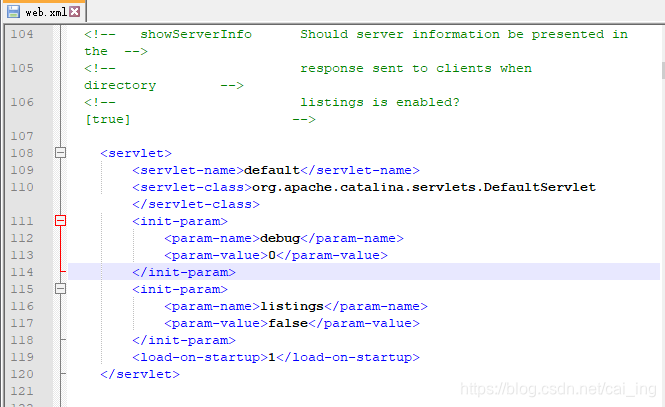Click line number 110 in the margin
Viewport: 665px width, 407px height.
pos(22,187)
